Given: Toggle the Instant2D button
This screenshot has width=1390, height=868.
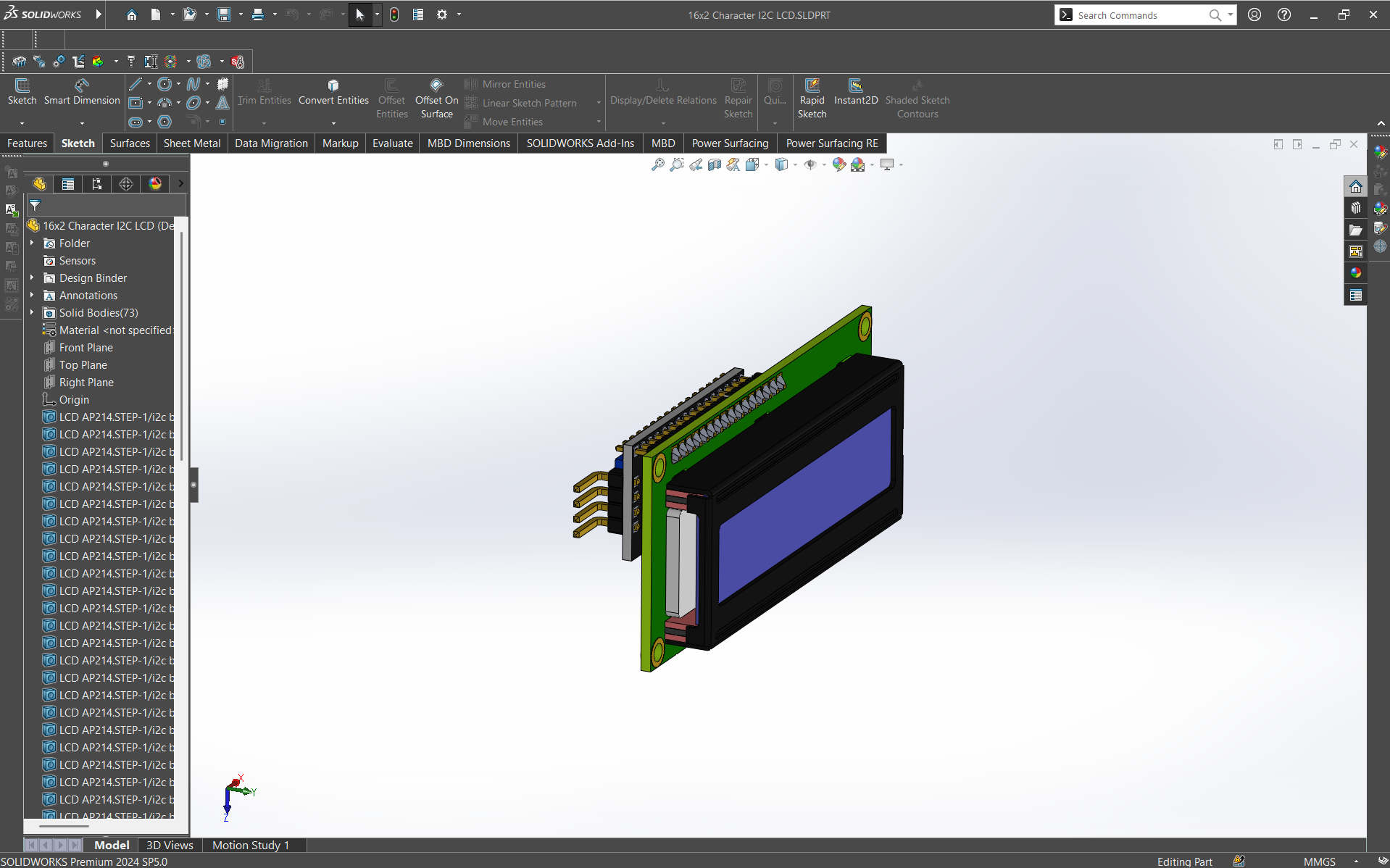Looking at the screenshot, I should (855, 92).
